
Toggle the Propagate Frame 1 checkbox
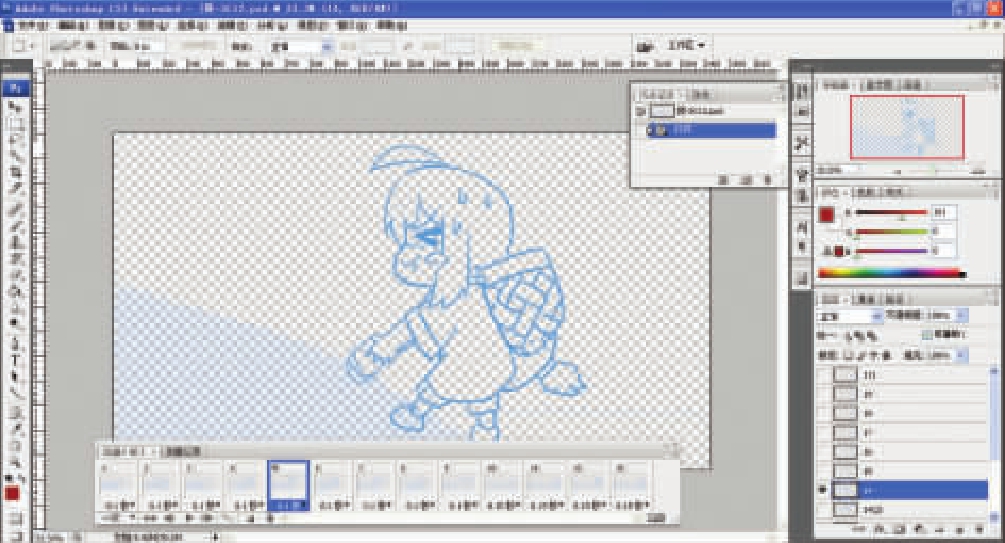[926, 335]
